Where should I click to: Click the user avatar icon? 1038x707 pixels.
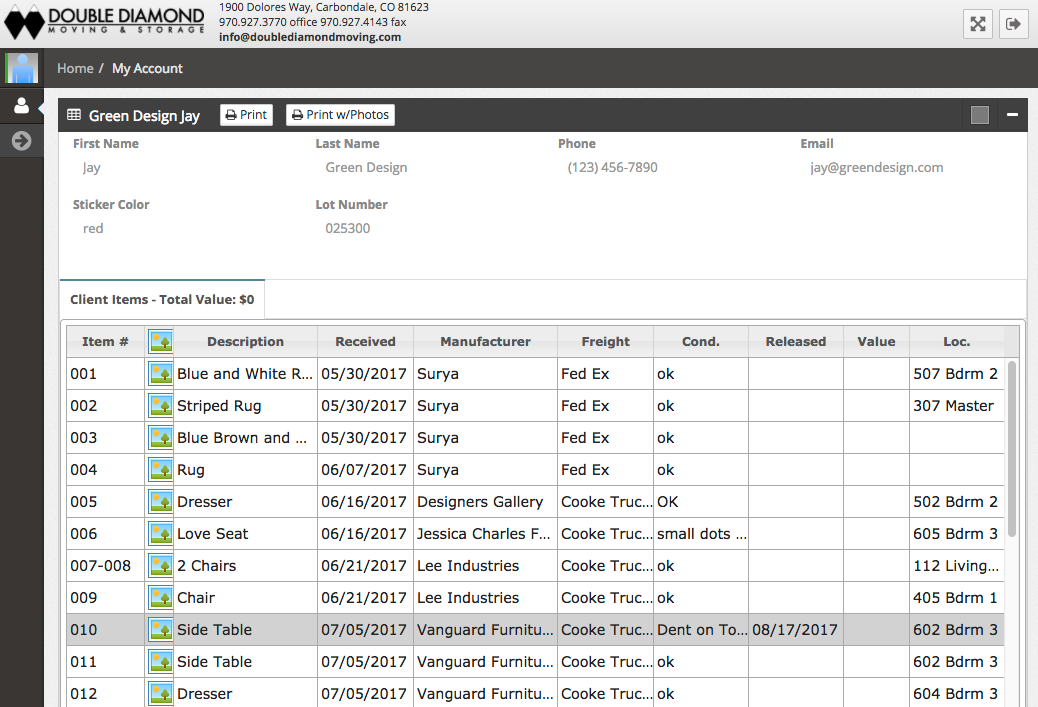22,68
